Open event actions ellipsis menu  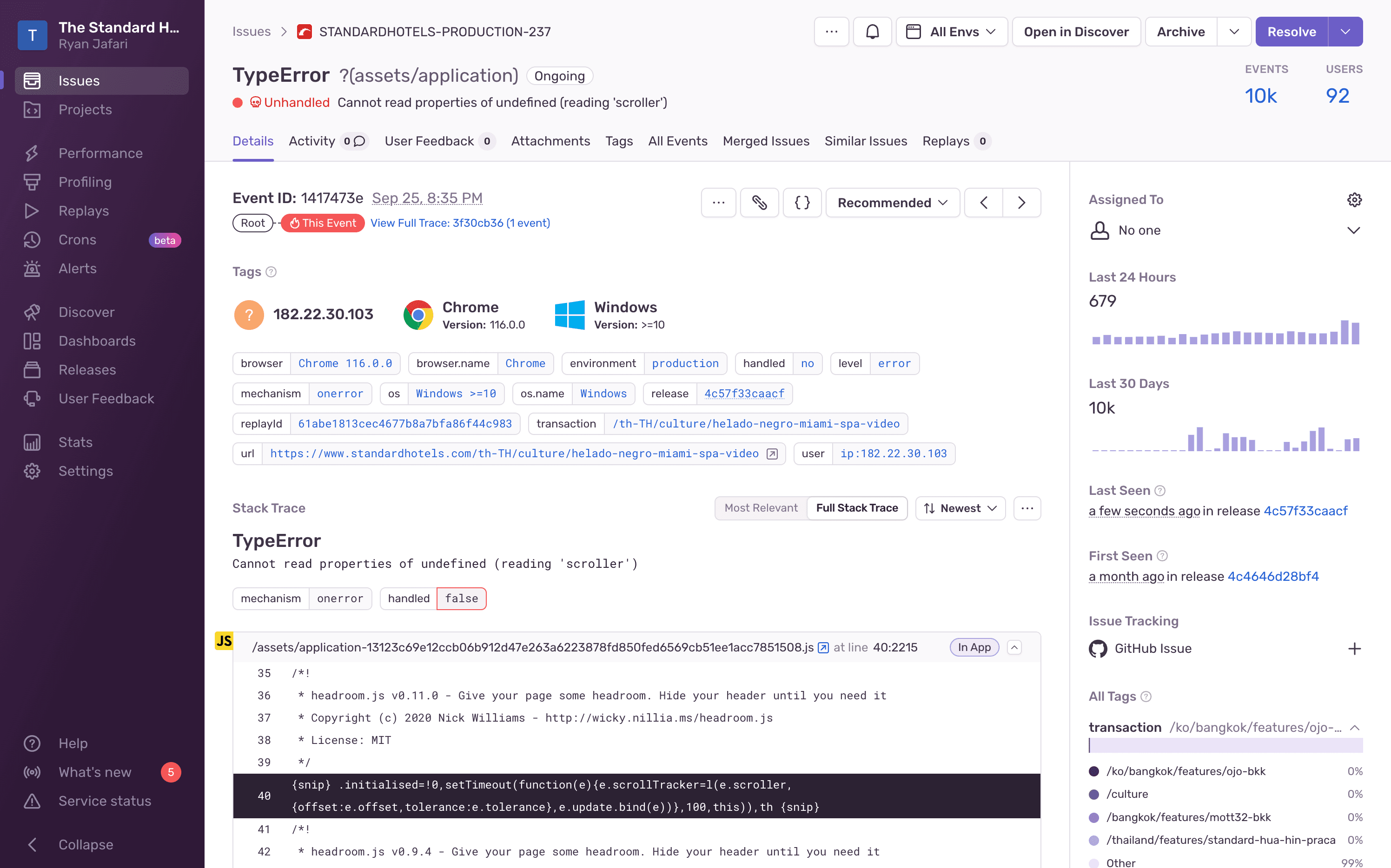click(718, 203)
